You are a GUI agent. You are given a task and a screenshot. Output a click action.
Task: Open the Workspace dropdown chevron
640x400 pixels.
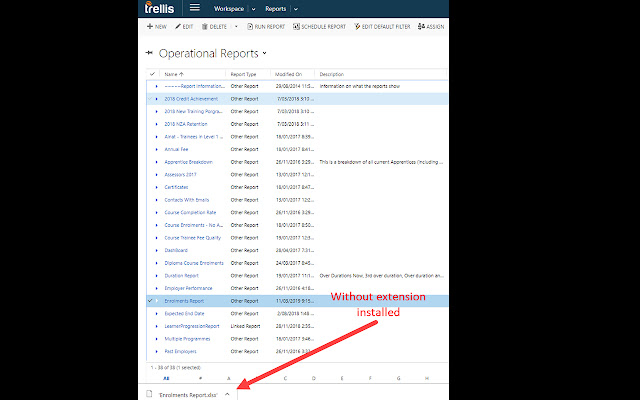pyautogui.click(x=253, y=9)
